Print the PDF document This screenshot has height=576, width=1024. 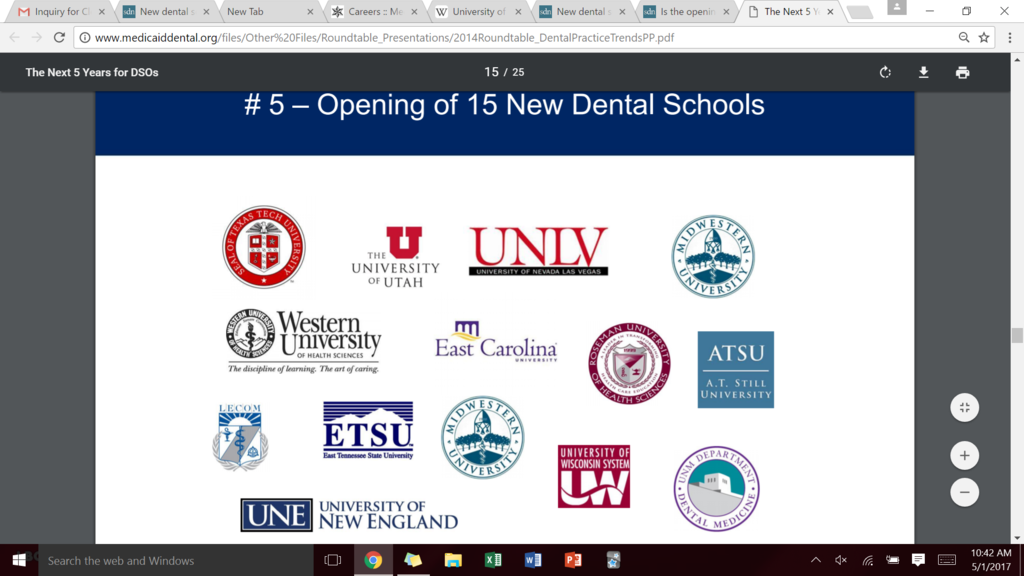[962, 72]
